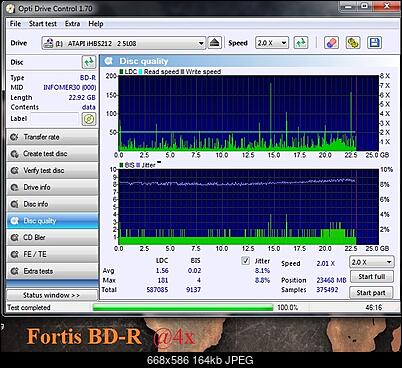The image size is (402, 368).
Task: Click the FE / TE sidebar icon
Action: (14, 254)
